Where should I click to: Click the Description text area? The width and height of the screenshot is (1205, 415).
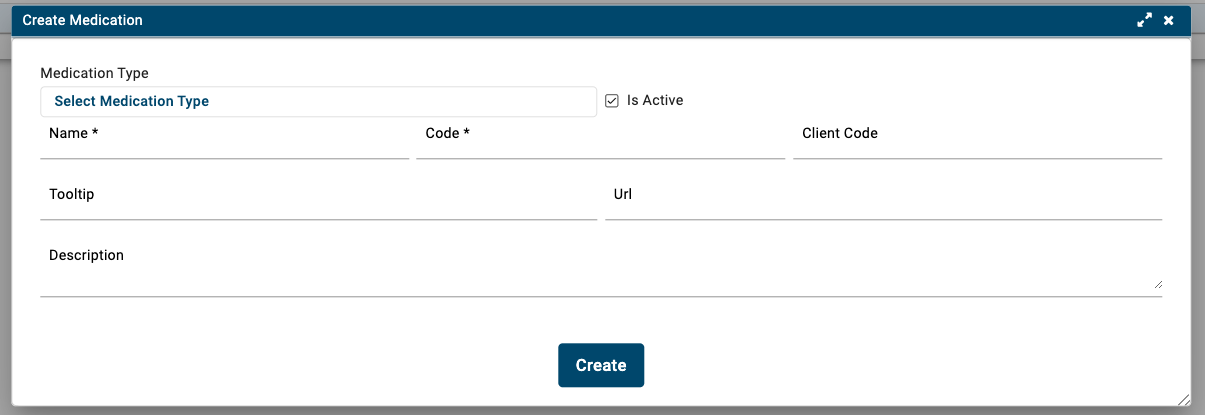(600, 277)
